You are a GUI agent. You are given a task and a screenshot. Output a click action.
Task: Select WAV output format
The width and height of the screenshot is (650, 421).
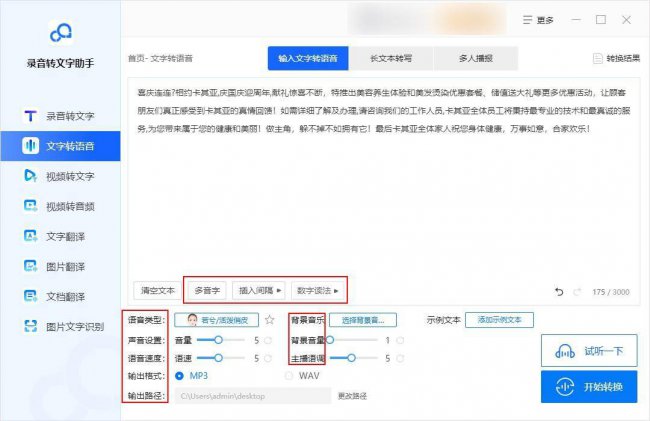click(x=302, y=376)
